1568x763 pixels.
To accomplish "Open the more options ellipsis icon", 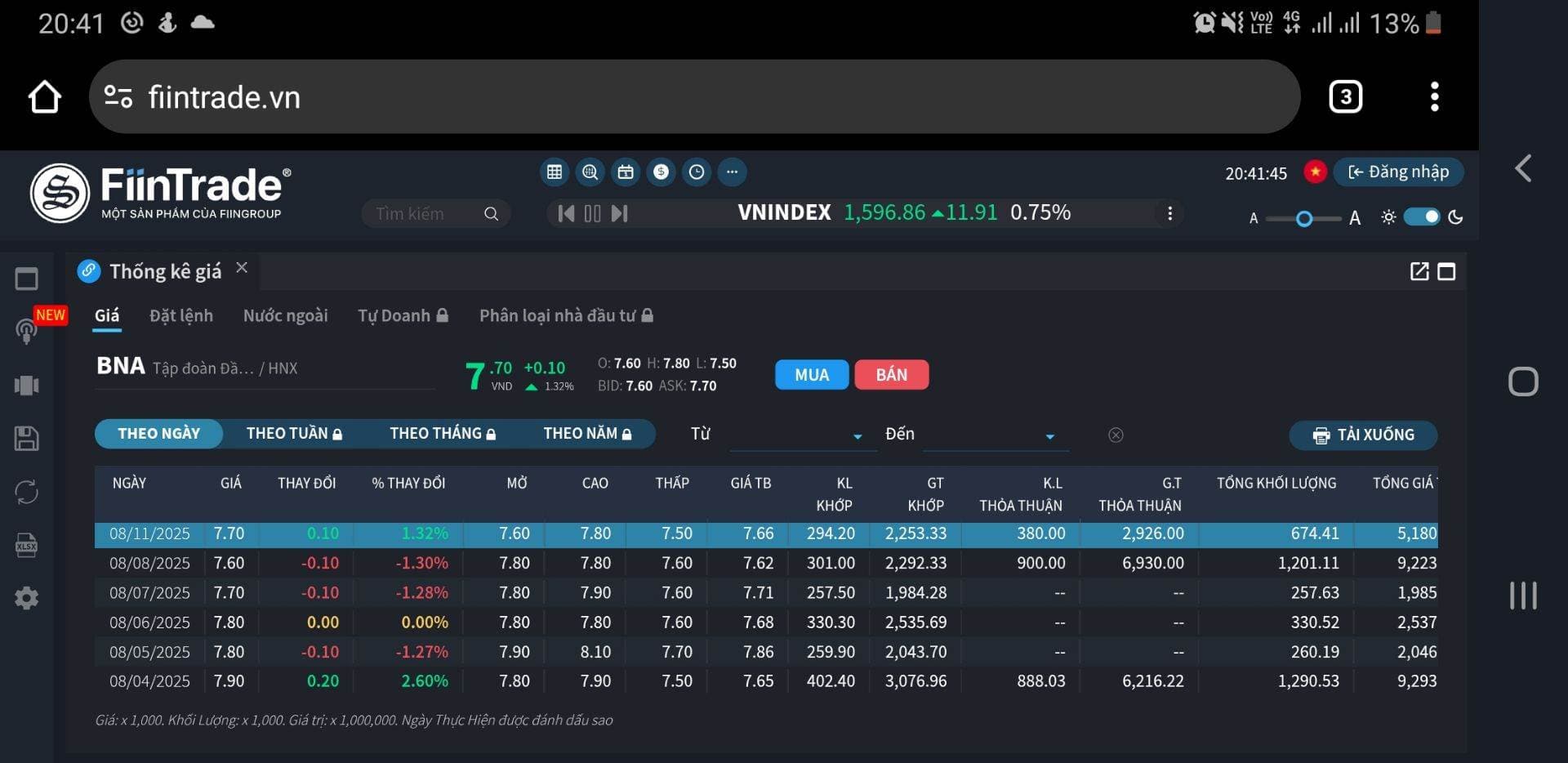I will [x=732, y=172].
